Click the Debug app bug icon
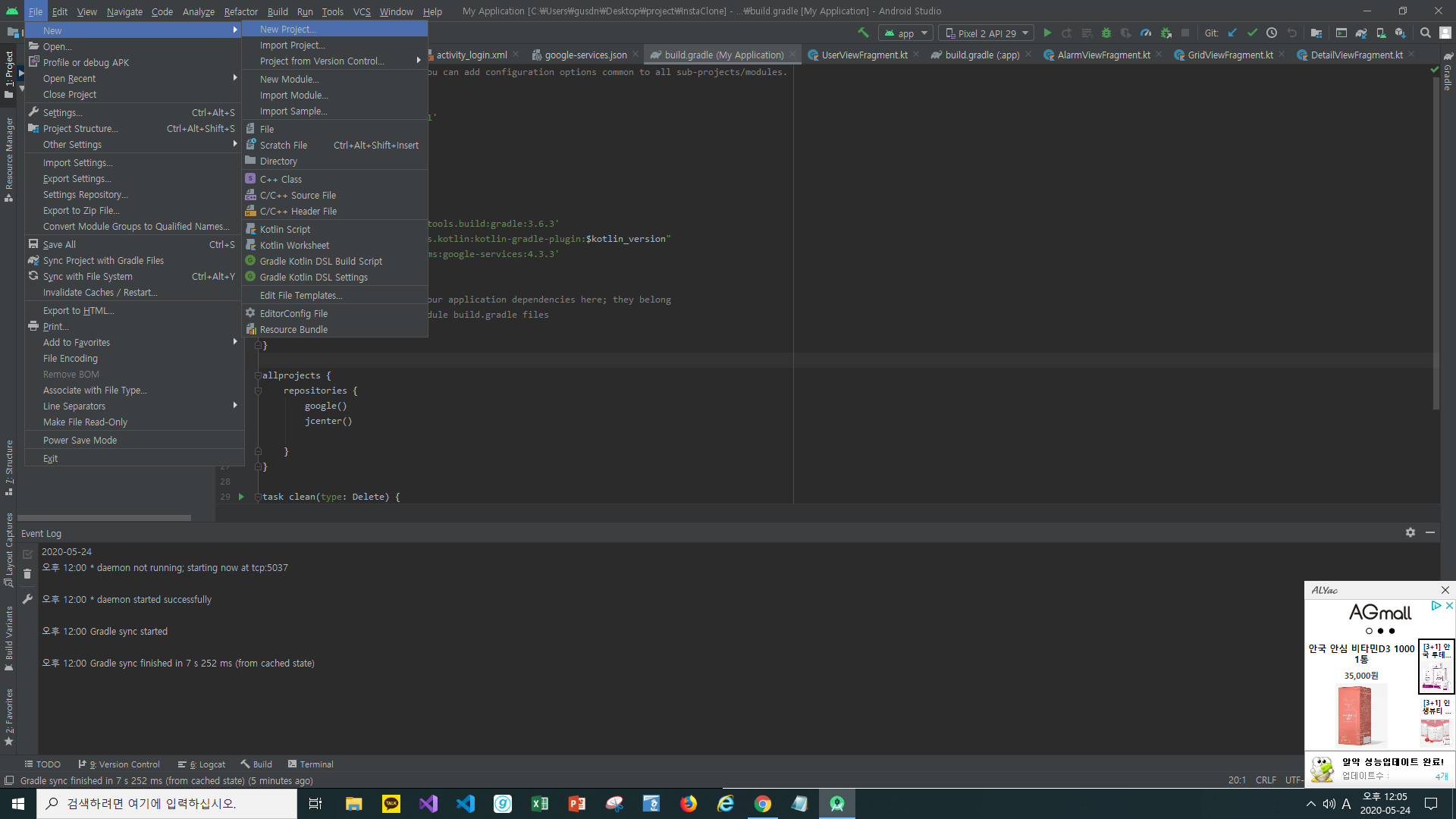 click(x=1106, y=33)
